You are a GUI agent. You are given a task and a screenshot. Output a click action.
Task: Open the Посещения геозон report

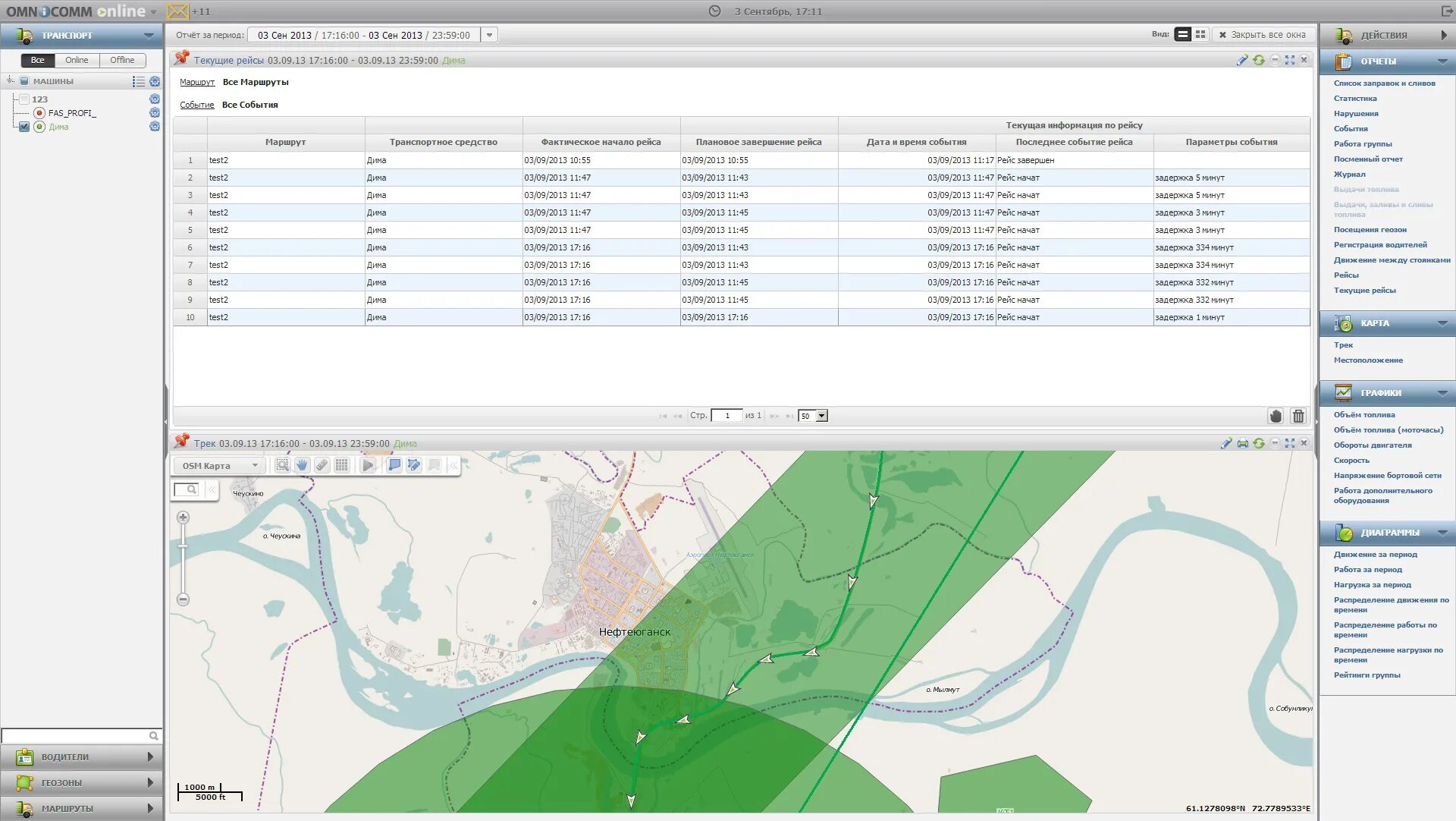pyautogui.click(x=1370, y=230)
